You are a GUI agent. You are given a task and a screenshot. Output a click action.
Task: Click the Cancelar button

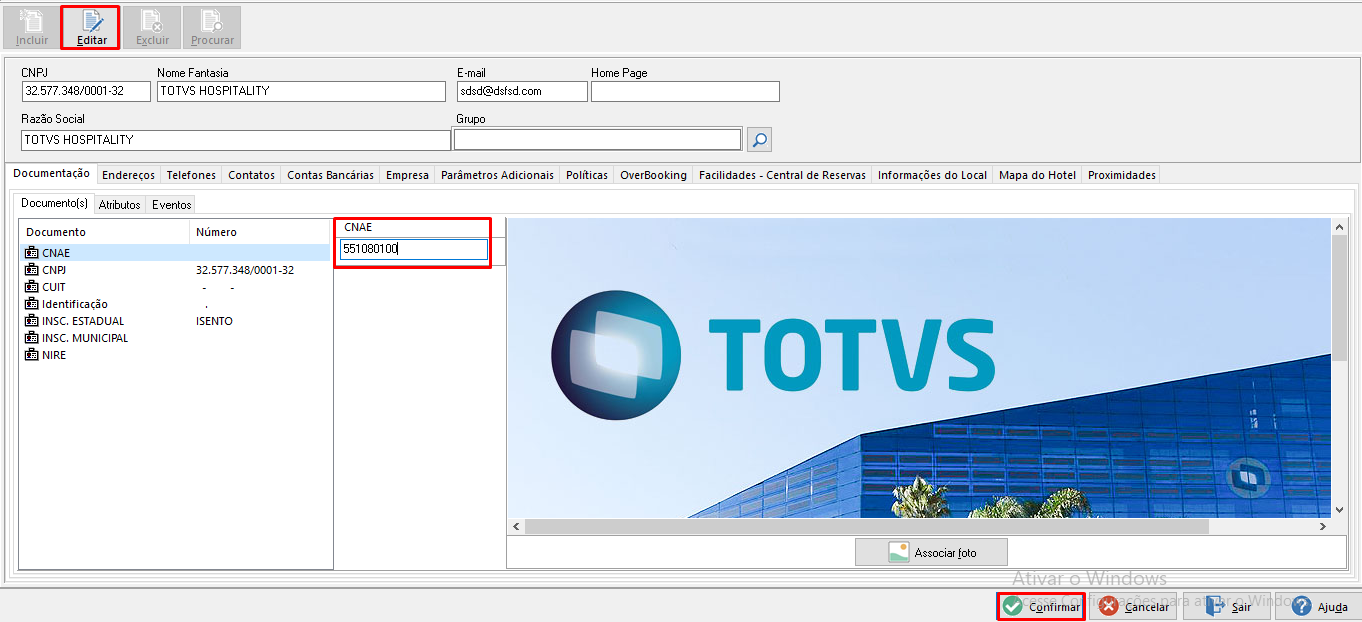1134,607
